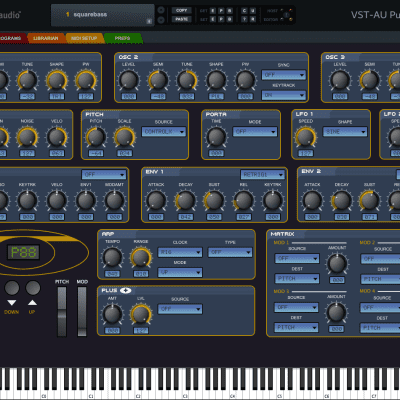Click OSC 3 LEVEL knob

(x=340, y=80)
